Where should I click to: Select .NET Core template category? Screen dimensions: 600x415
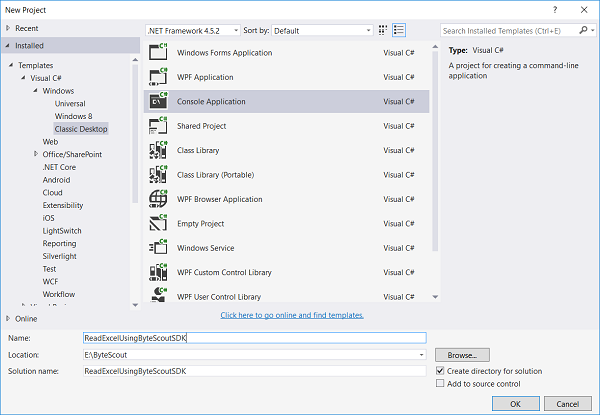click(59, 167)
